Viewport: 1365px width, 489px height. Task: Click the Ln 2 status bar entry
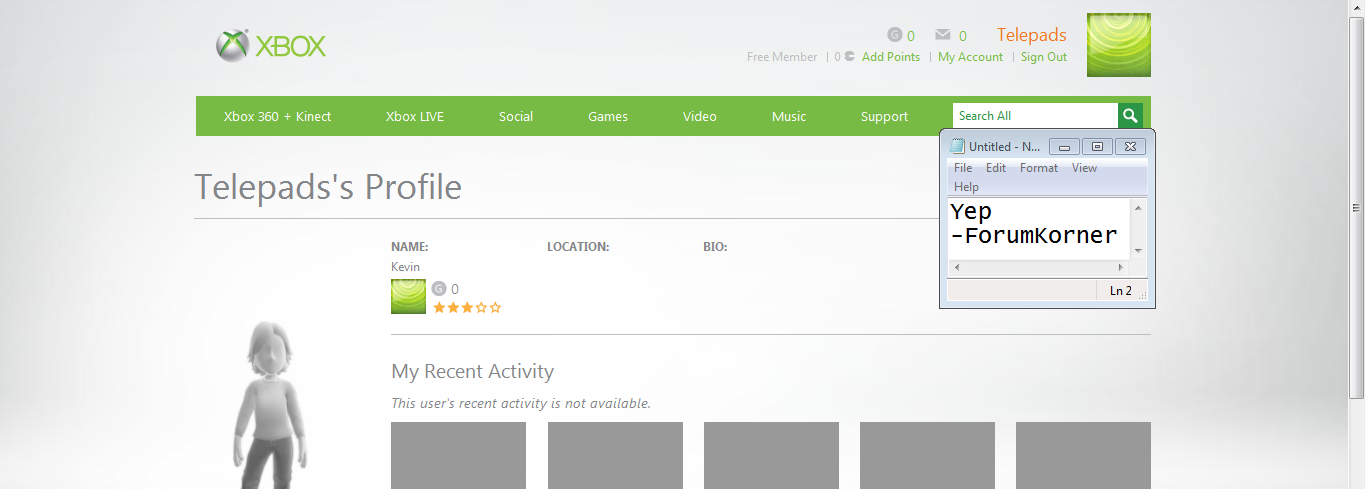coord(1121,291)
